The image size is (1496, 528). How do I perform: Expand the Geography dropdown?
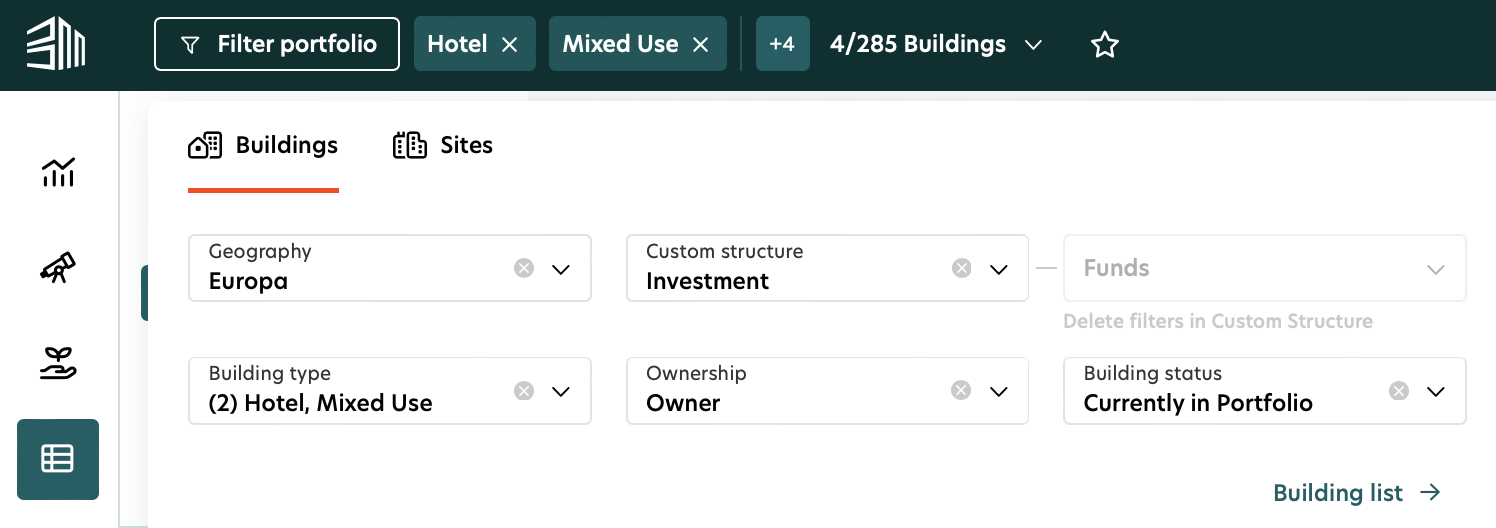(561, 269)
